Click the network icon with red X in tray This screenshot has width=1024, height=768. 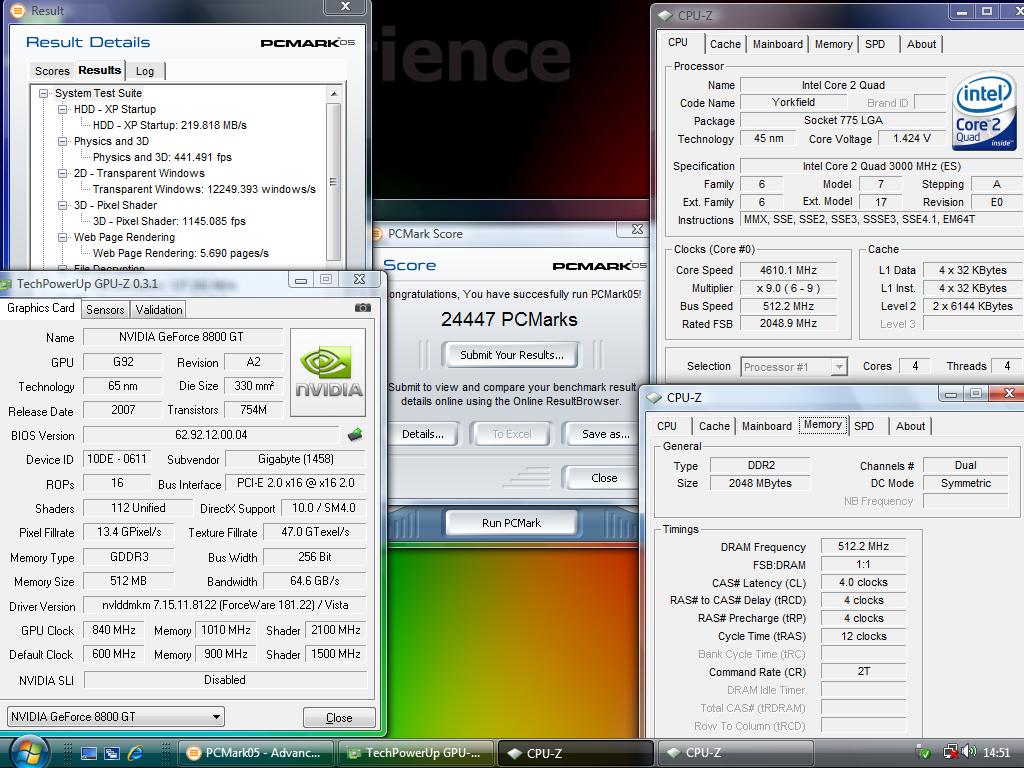pyautogui.click(x=952, y=752)
